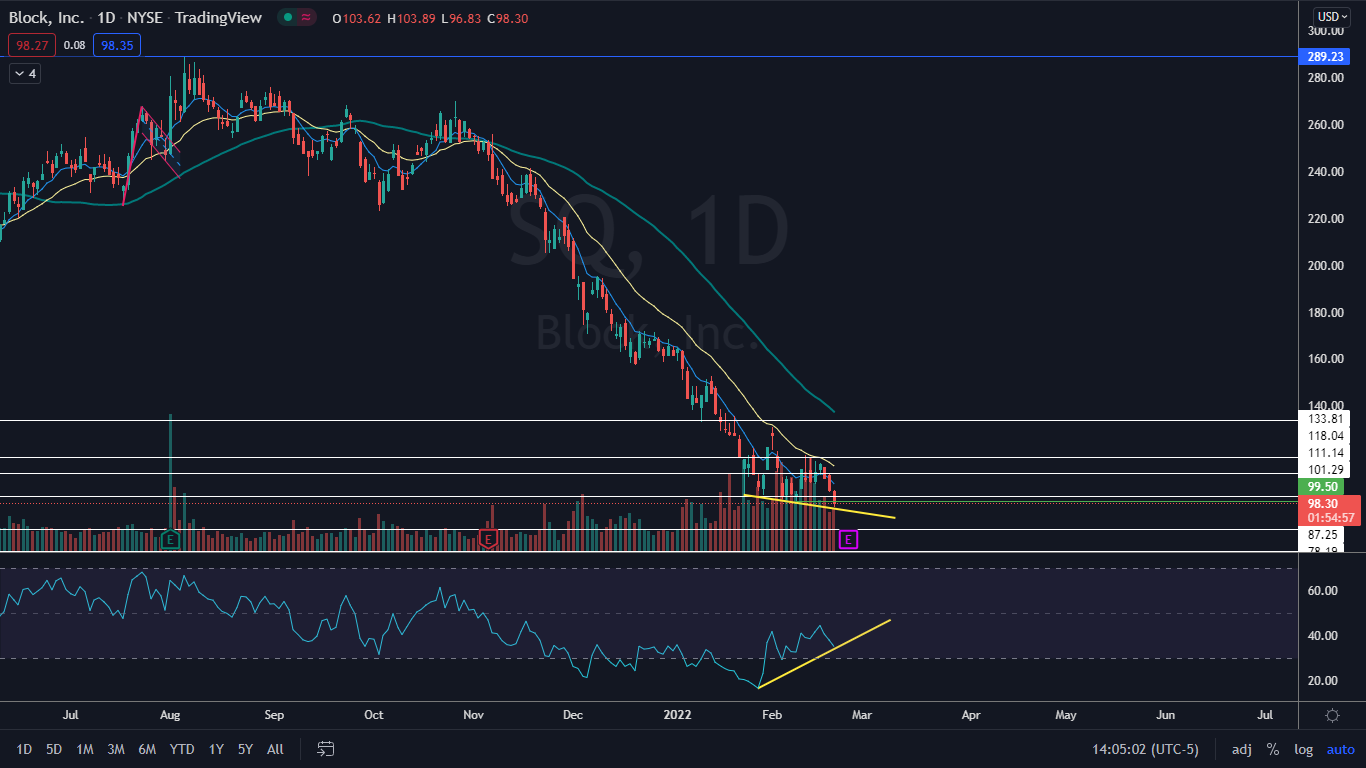The width and height of the screenshot is (1366, 768).
Task: Select the 1D time range
Action: tap(24, 749)
